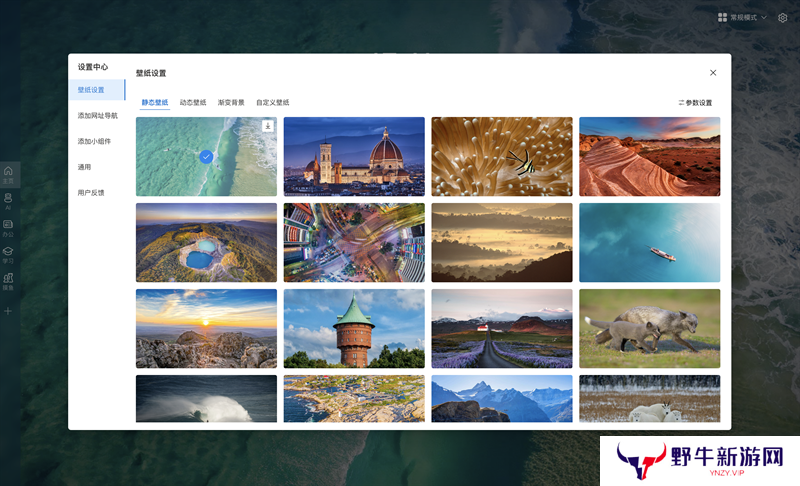The image size is (800, 486).
Task: Open 添加网址导航 in settings menu
Action: pyautogui.click(x=98, y=116)
